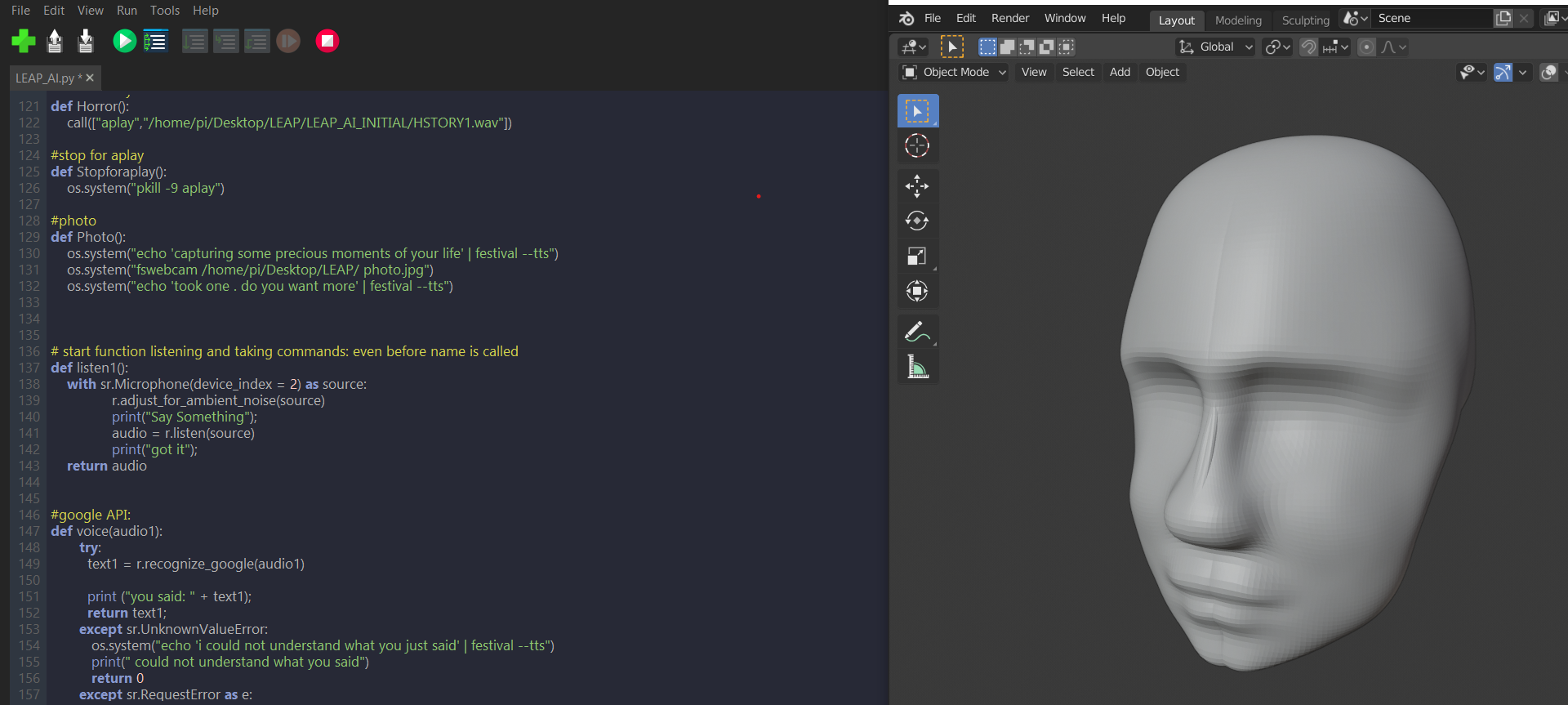Click the Load file icon in Thonny toolbar
The image size is (1568, 705).
(x=55, y=41)
